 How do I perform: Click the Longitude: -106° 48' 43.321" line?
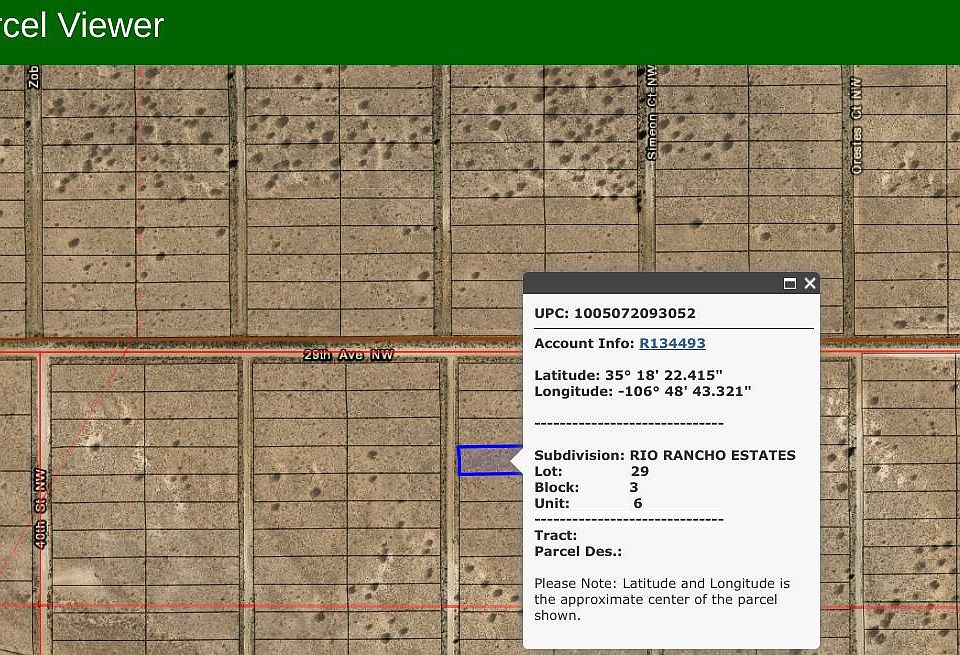click(x=642, y=391)
